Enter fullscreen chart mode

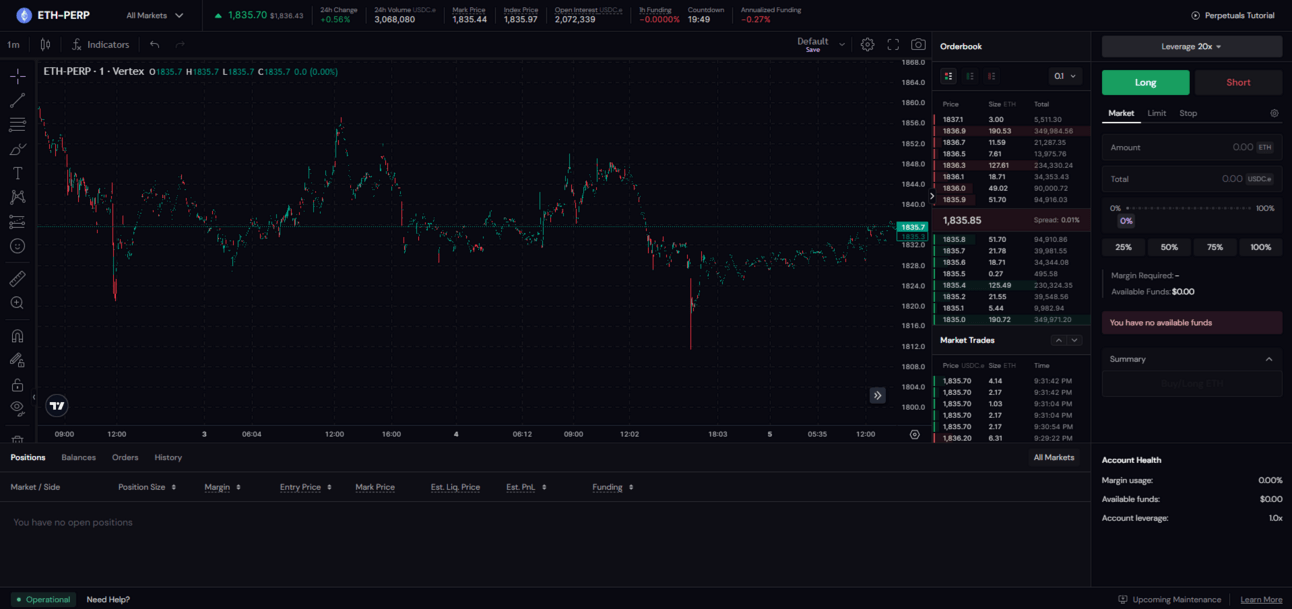(893, 44)
